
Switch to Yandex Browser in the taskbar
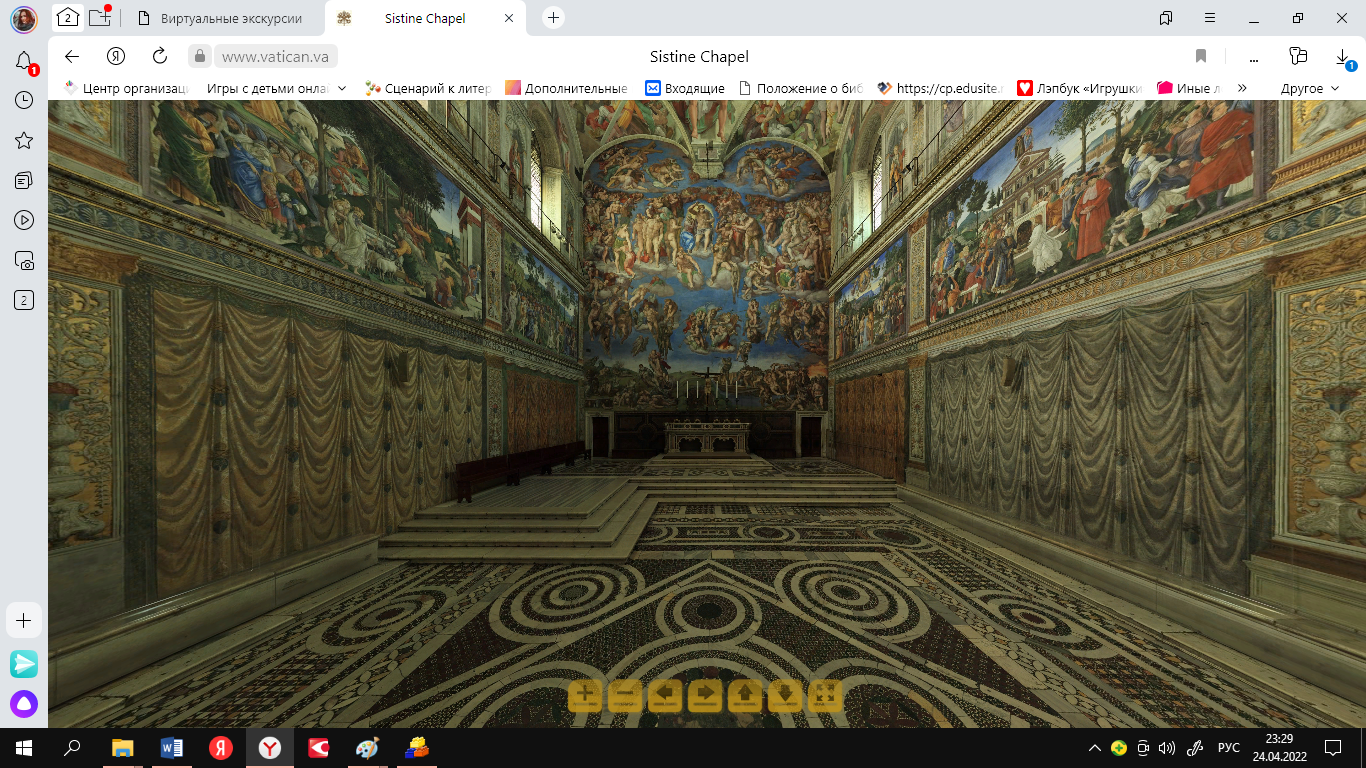tap(270, 747)
